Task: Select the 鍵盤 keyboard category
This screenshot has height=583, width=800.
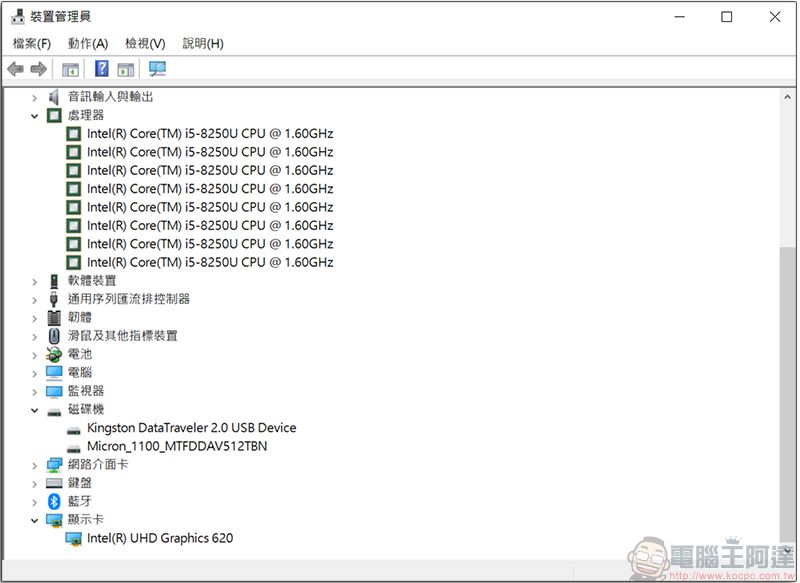Action: (x=79, y=483)
